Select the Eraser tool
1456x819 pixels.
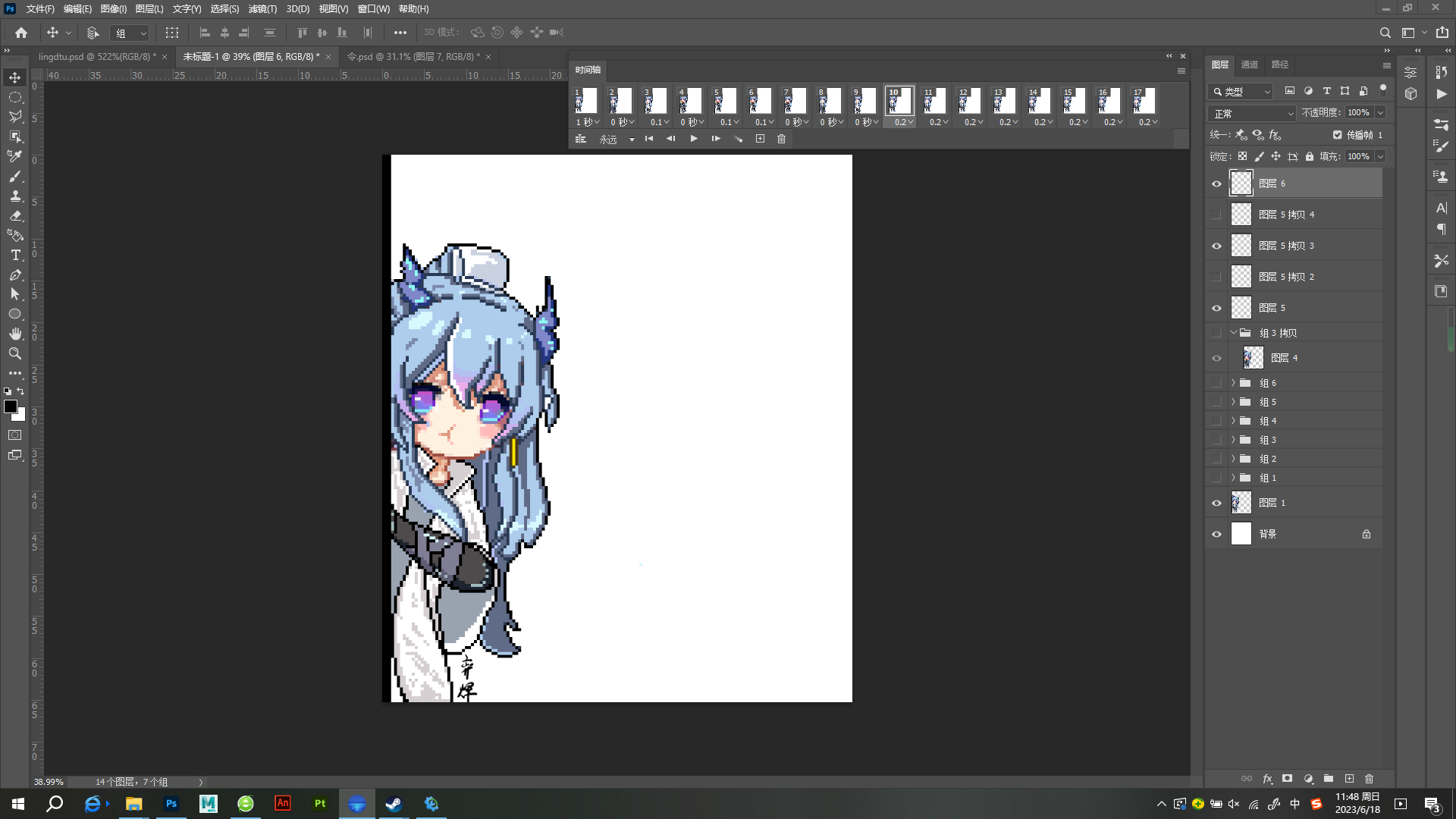click(x=15, y=215)
